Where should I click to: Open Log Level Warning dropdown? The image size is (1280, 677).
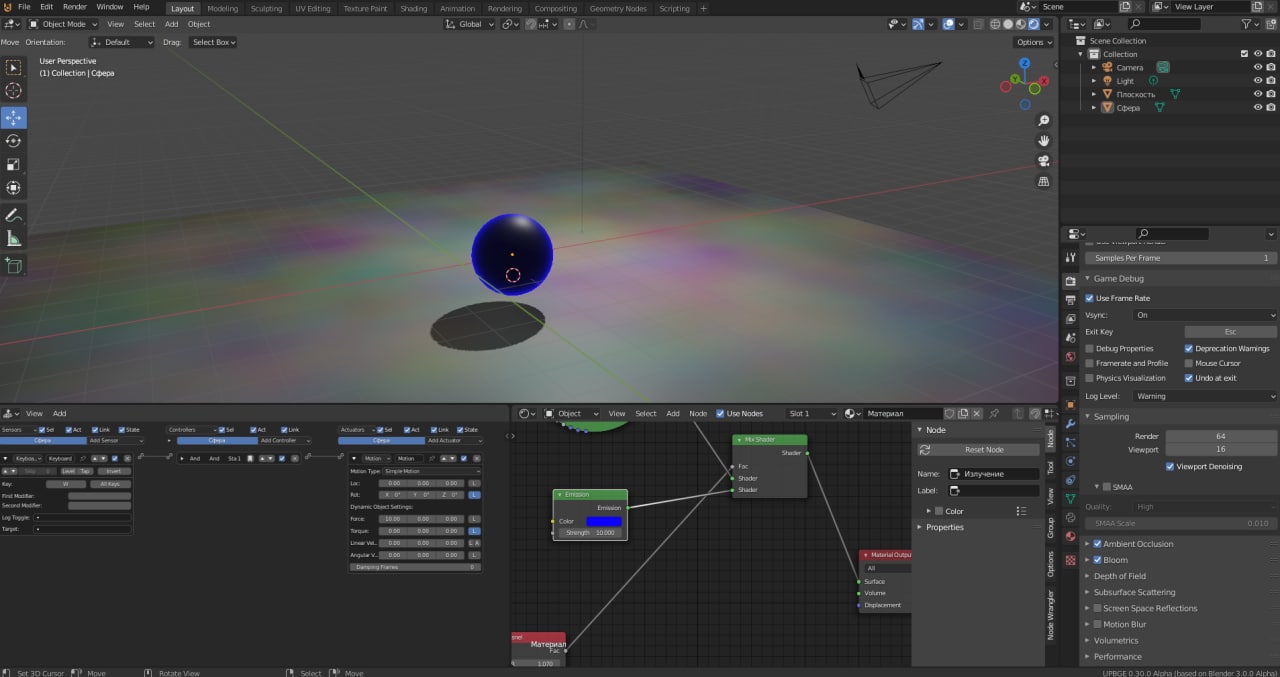tap(1205, 396)
